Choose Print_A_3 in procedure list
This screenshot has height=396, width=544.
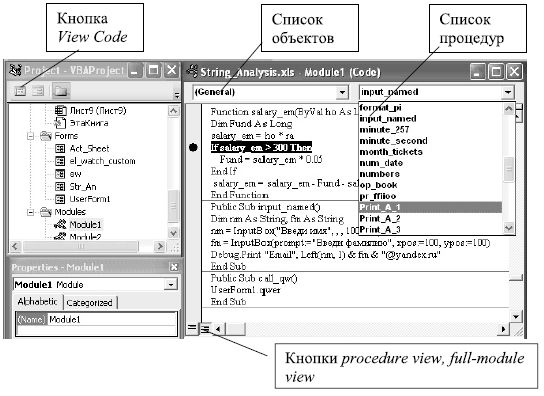[380, 230]
